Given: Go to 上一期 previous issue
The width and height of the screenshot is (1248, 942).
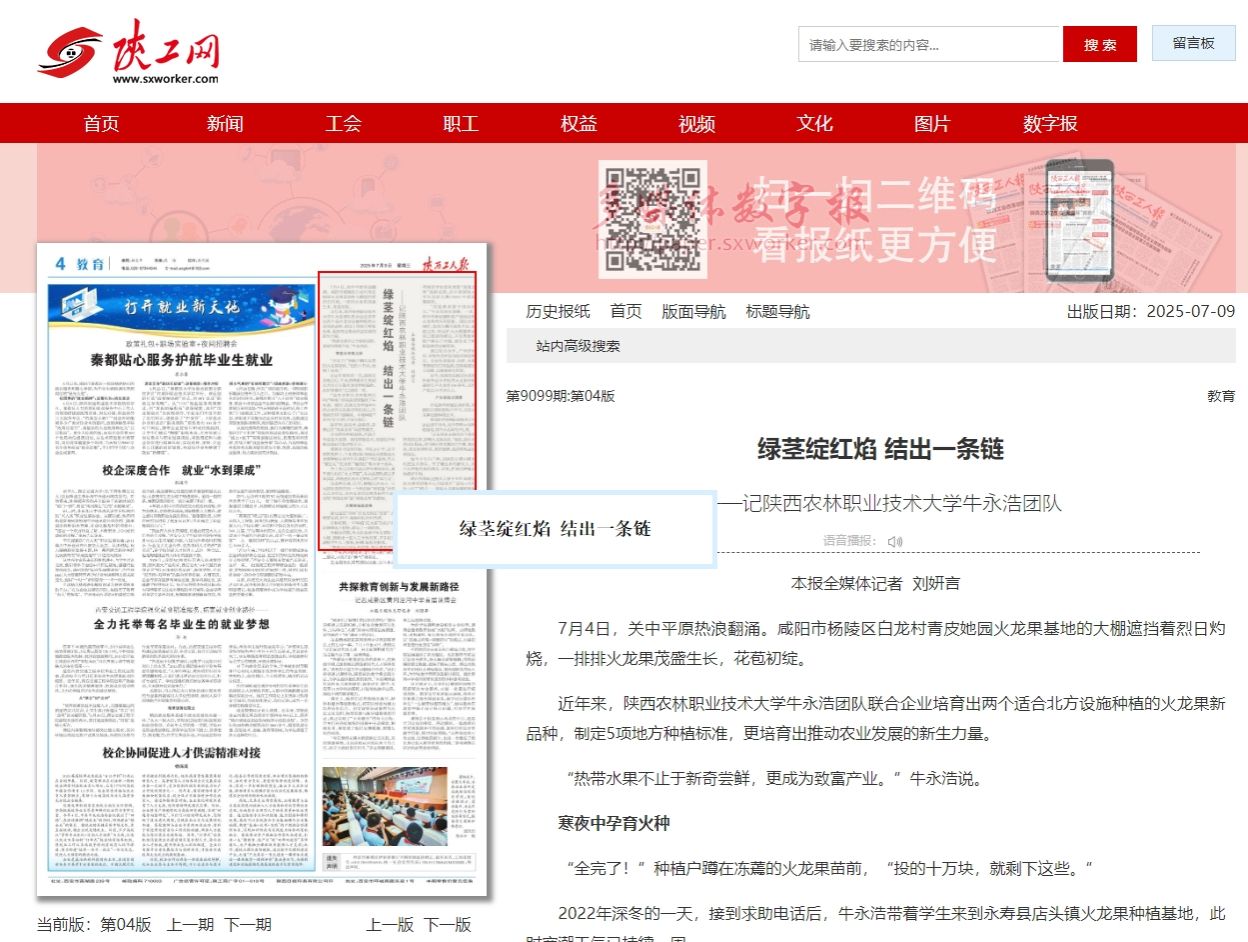Looking at the screenshot, I should click(190, 924).
